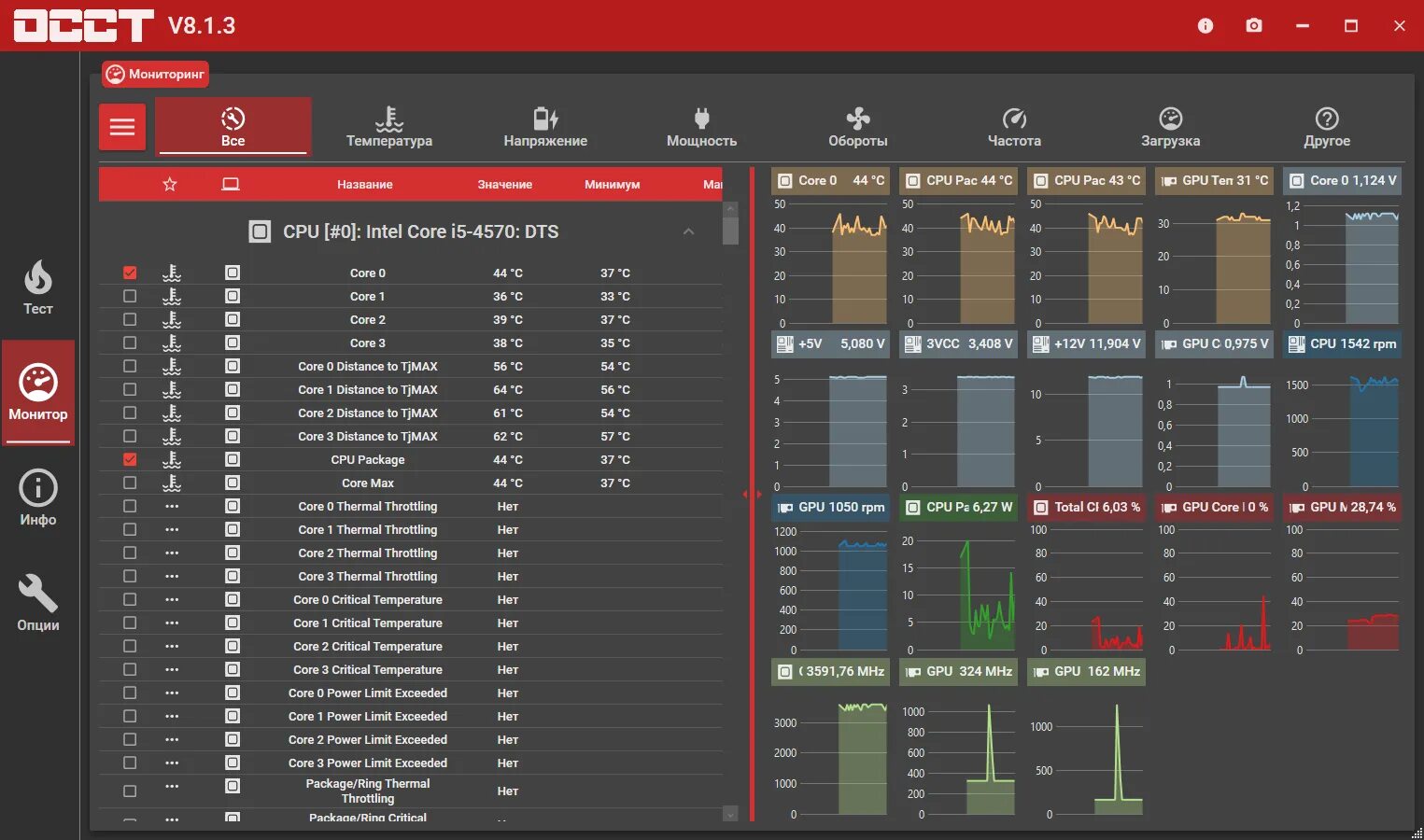Click graph toggle icon in Core 0 Power Limit Exceeded row
This screenshot has width=1424, height=840.
(233, 693)
